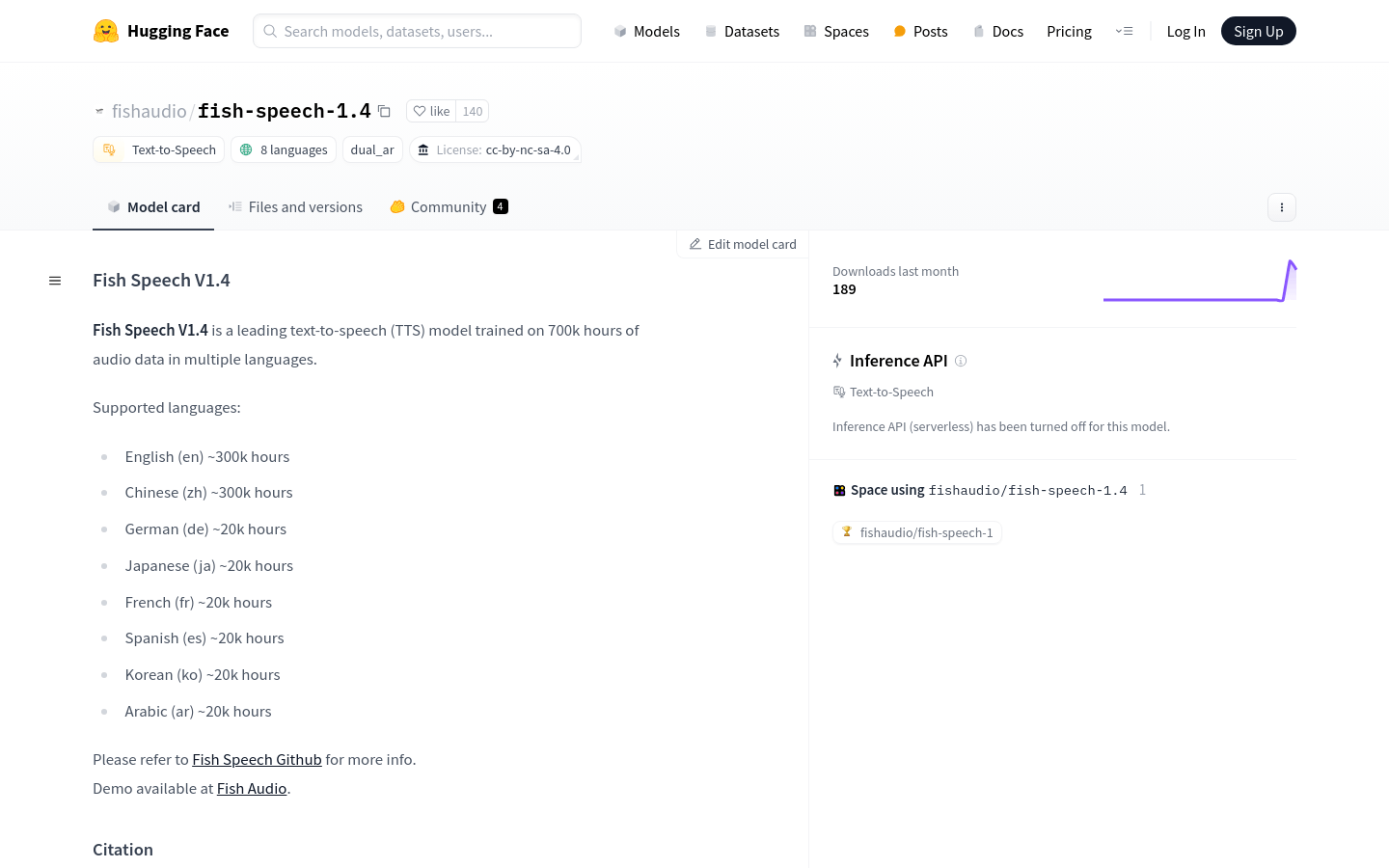
Task: Click the Hugging Face logo icon
Action: tap(106, 31)
